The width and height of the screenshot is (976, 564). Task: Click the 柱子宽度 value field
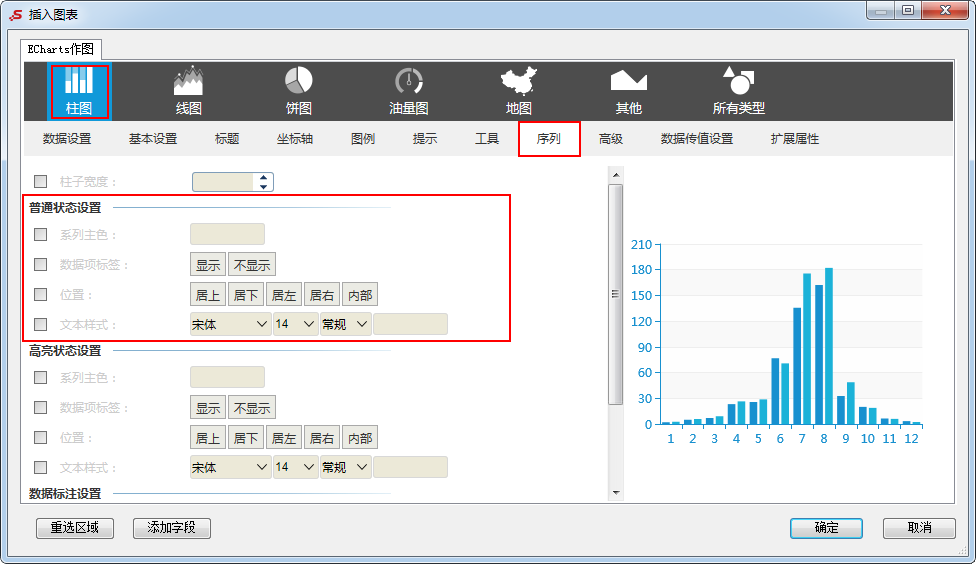pyautogui.click(x=223, y=182)
